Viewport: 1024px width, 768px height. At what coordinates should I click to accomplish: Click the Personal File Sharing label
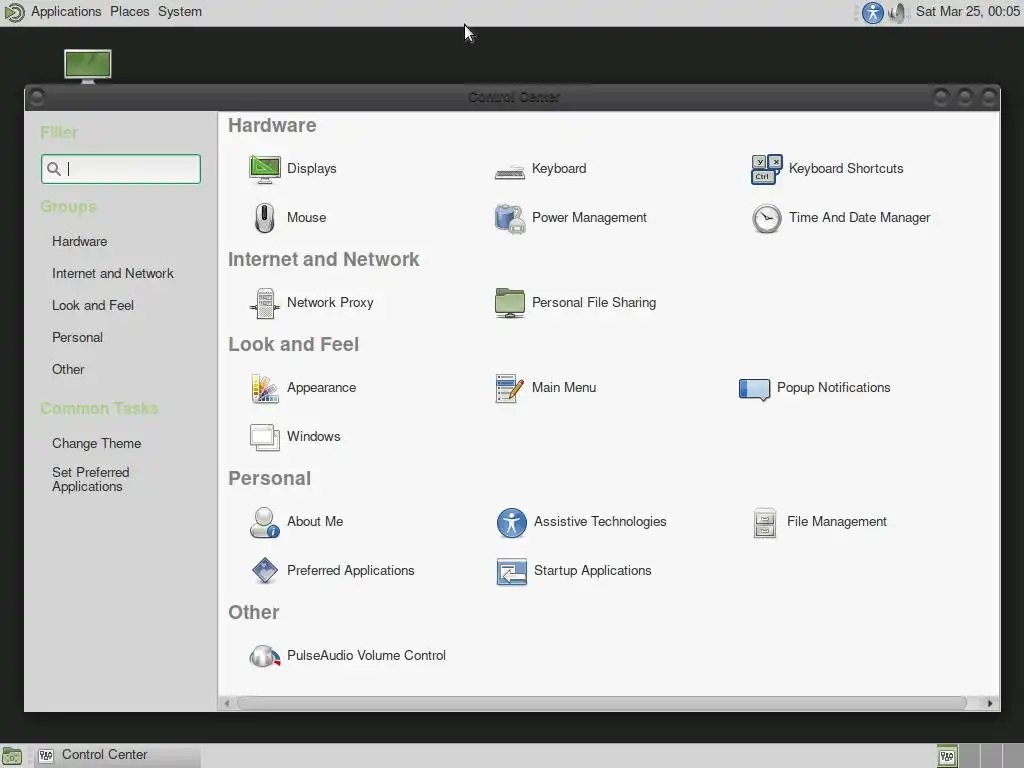click(594, 302)
